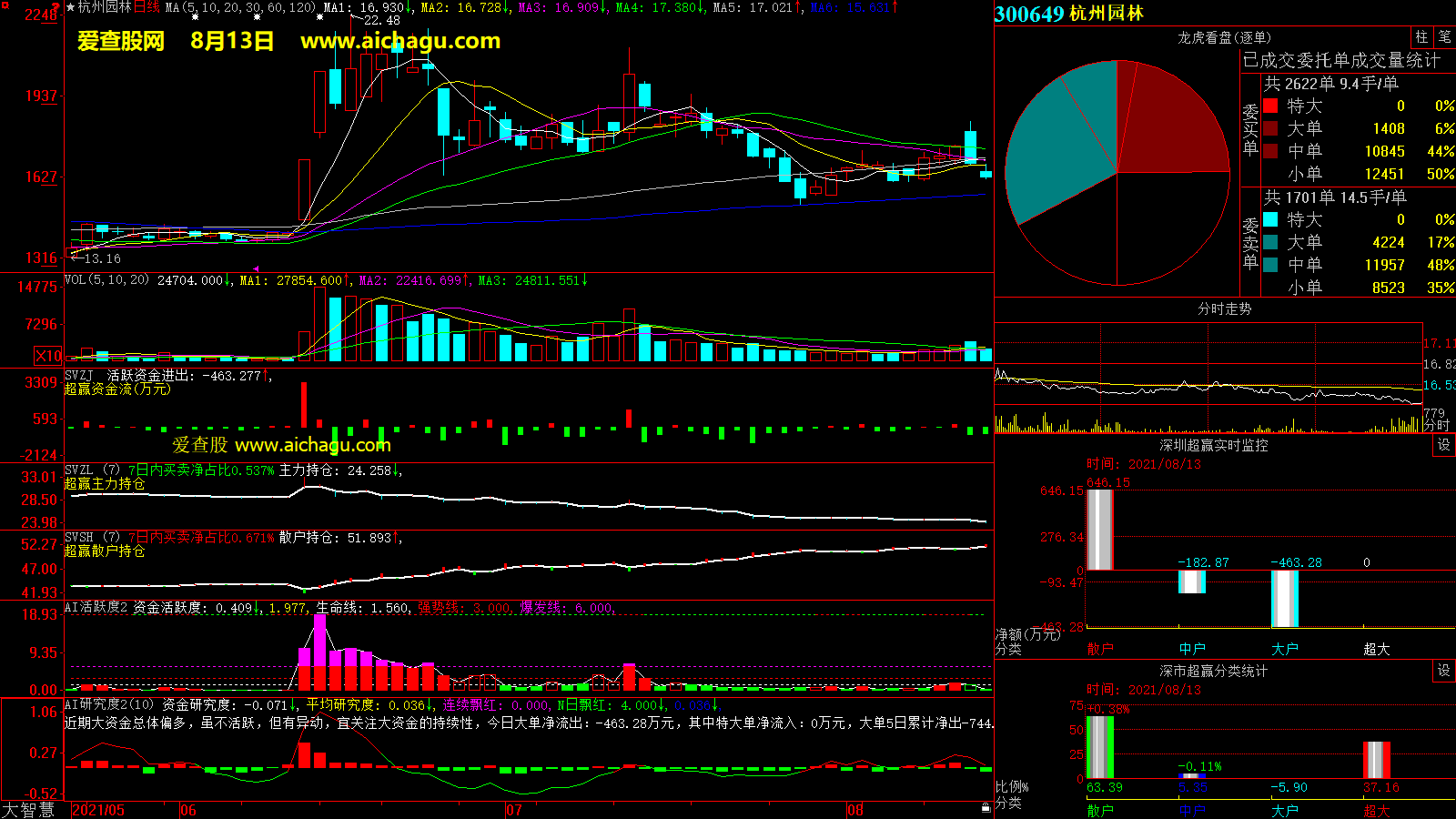Click the 大智慧 logo in bottom-left
This screenshot has width=1456, height=819.
(28, 810)
